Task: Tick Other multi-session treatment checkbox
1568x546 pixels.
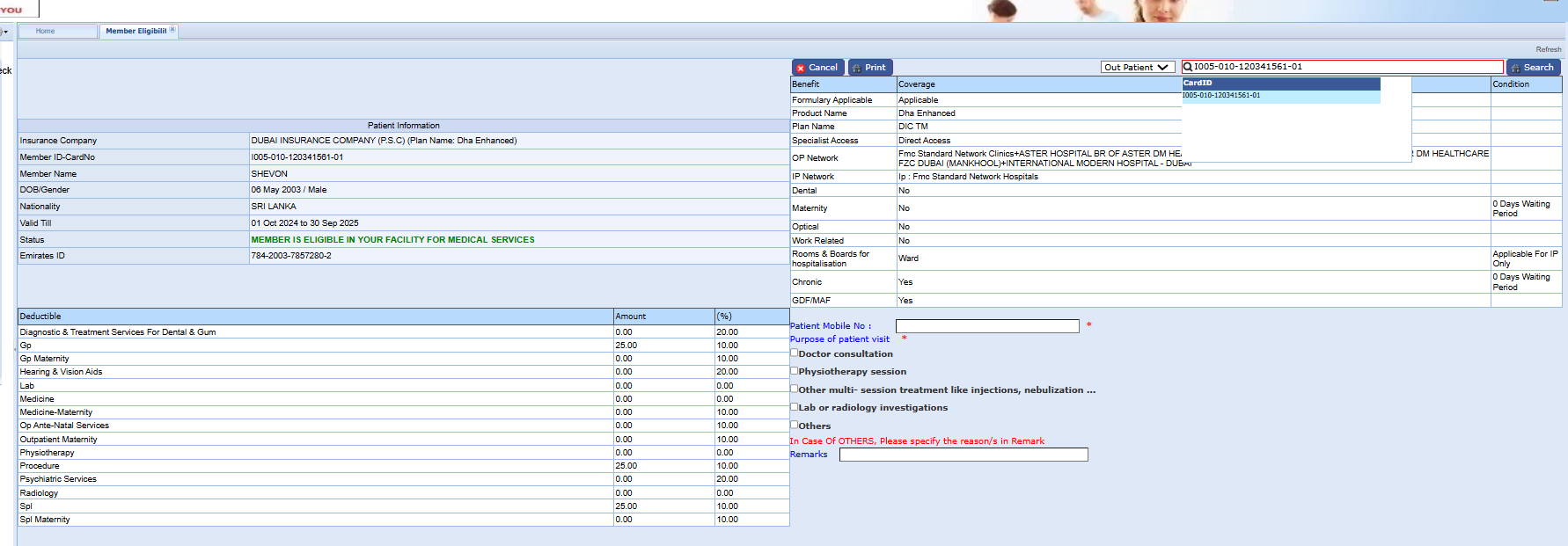Action: tap(795, 389)
